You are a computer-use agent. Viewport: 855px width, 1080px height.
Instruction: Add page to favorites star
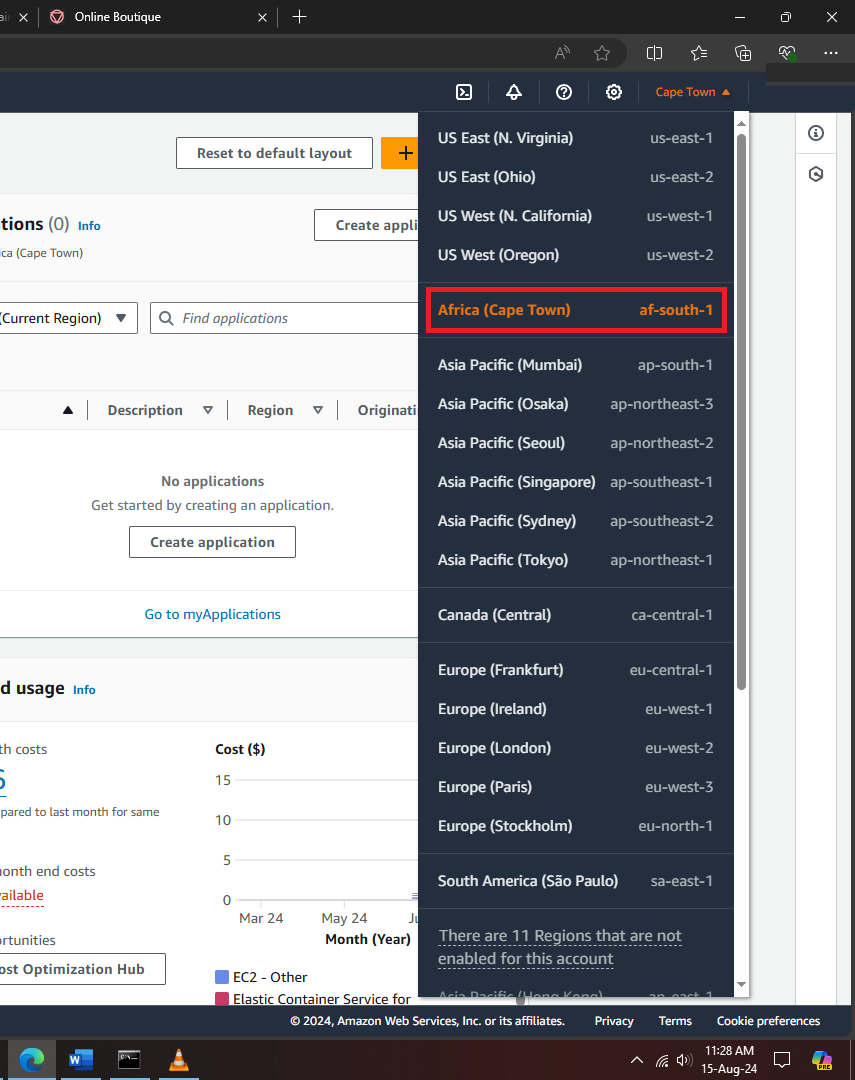[x=602, y=53]
